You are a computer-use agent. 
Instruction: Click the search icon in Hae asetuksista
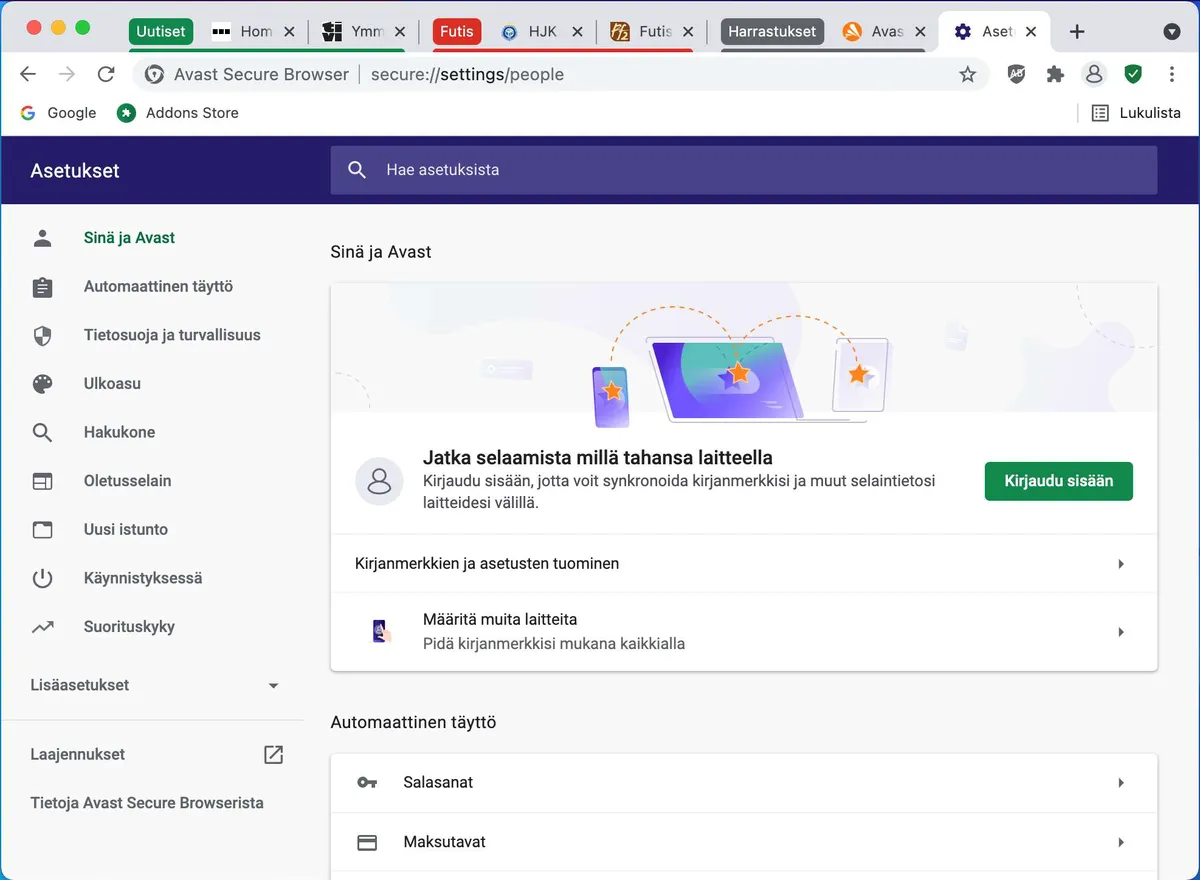[357, 170]
